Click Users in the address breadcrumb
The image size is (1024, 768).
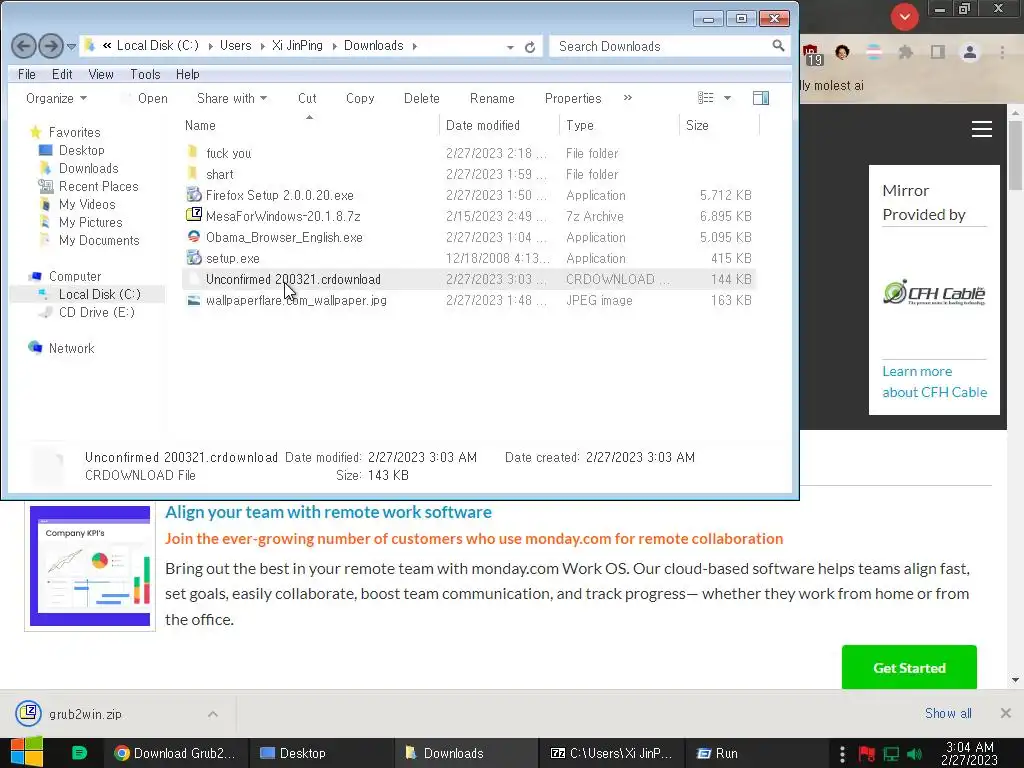click(x=235, y=46)
